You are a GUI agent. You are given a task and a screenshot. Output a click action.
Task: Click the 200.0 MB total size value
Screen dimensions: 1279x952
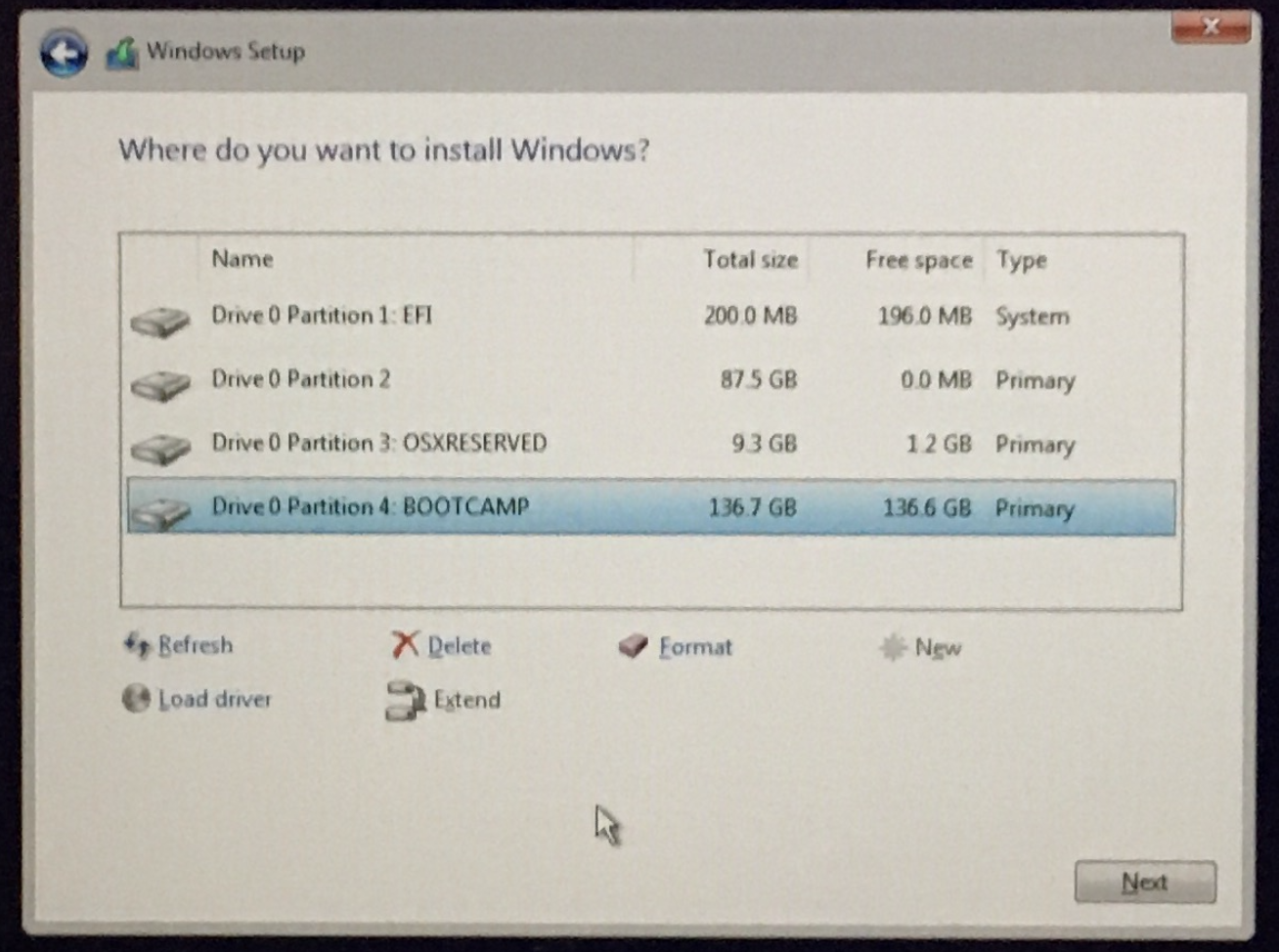coord(750,316)
